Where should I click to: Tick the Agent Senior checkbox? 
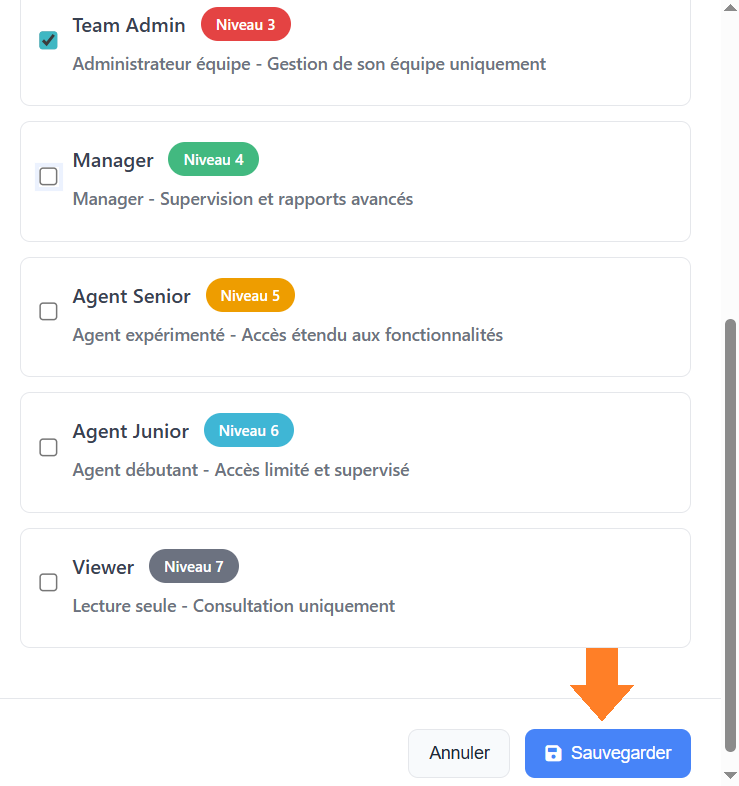(48, 311)
